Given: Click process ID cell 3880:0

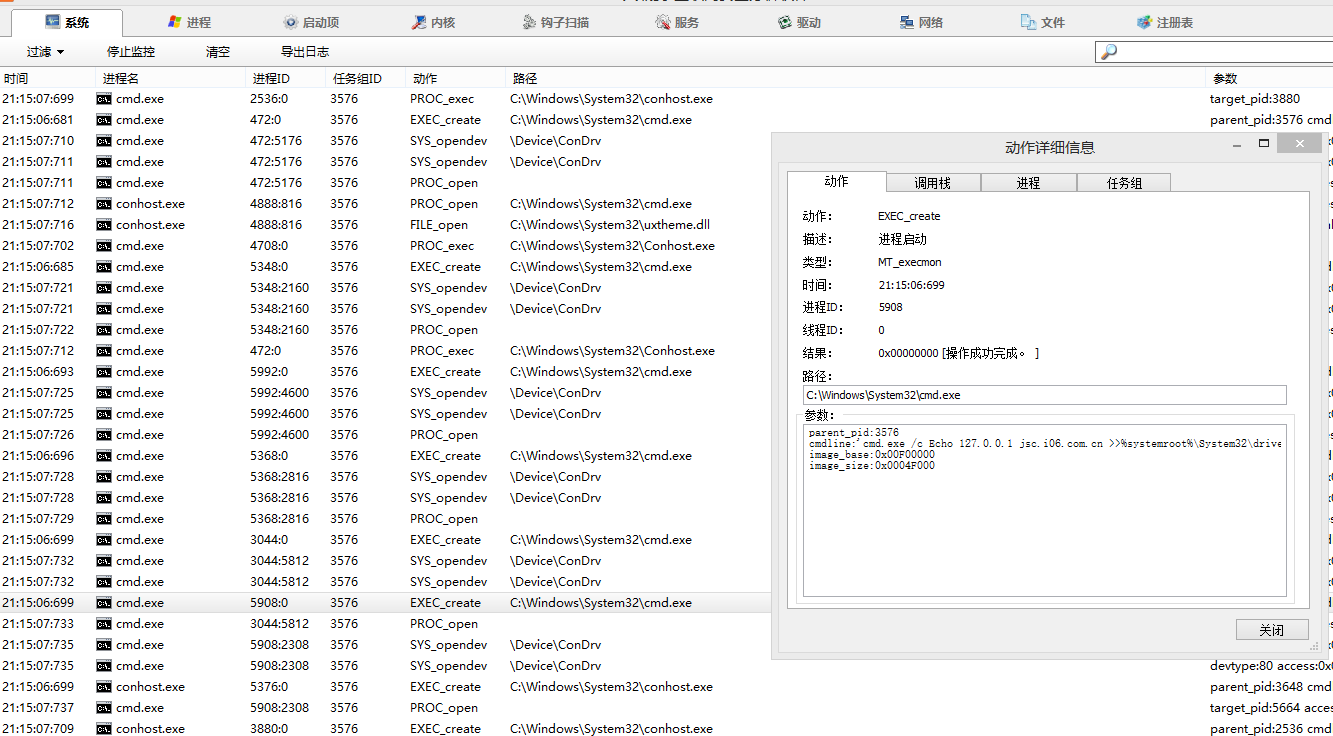Looking at the screenshot, I should coord(269,729).
